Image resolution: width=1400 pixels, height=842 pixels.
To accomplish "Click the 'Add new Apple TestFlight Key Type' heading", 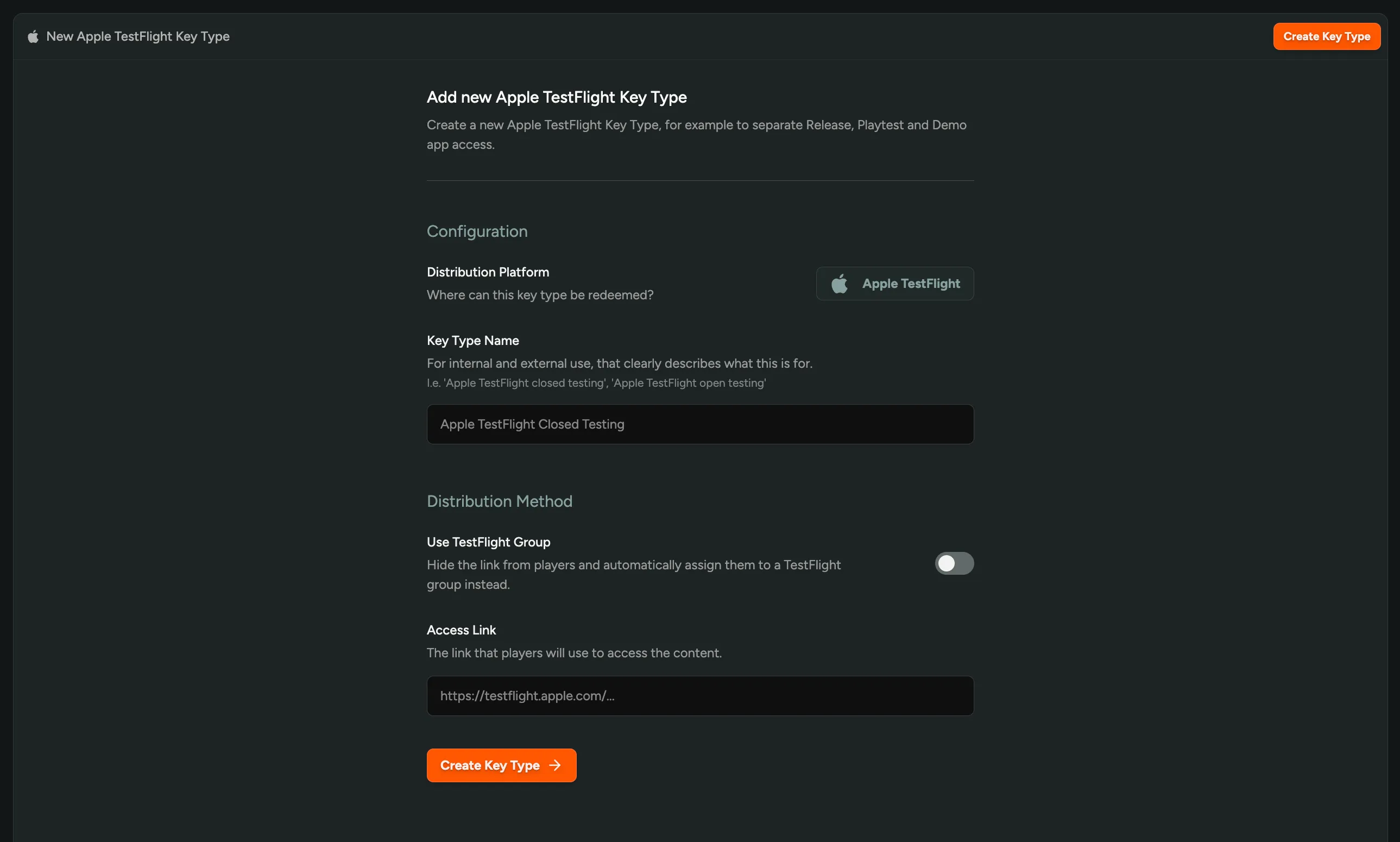I will [x=556, y=97].
